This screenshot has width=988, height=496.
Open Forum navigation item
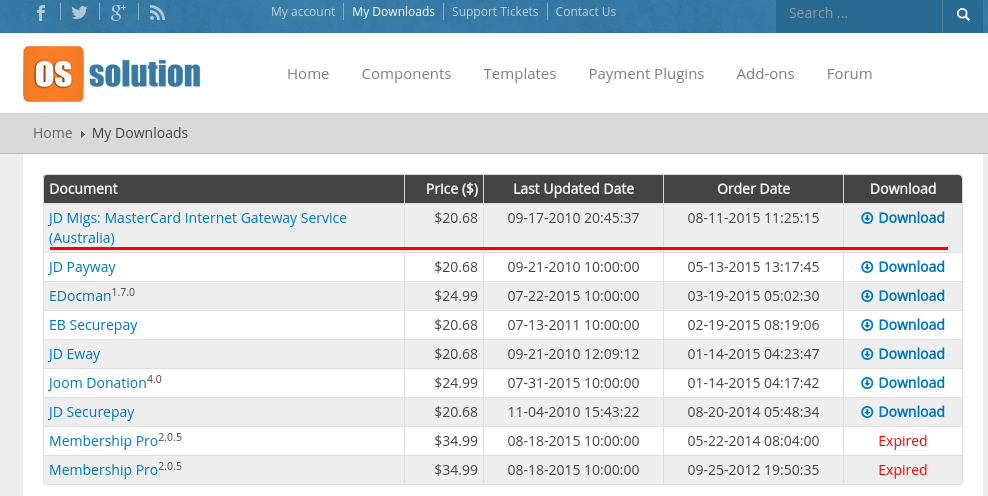[x=849, y=74]
